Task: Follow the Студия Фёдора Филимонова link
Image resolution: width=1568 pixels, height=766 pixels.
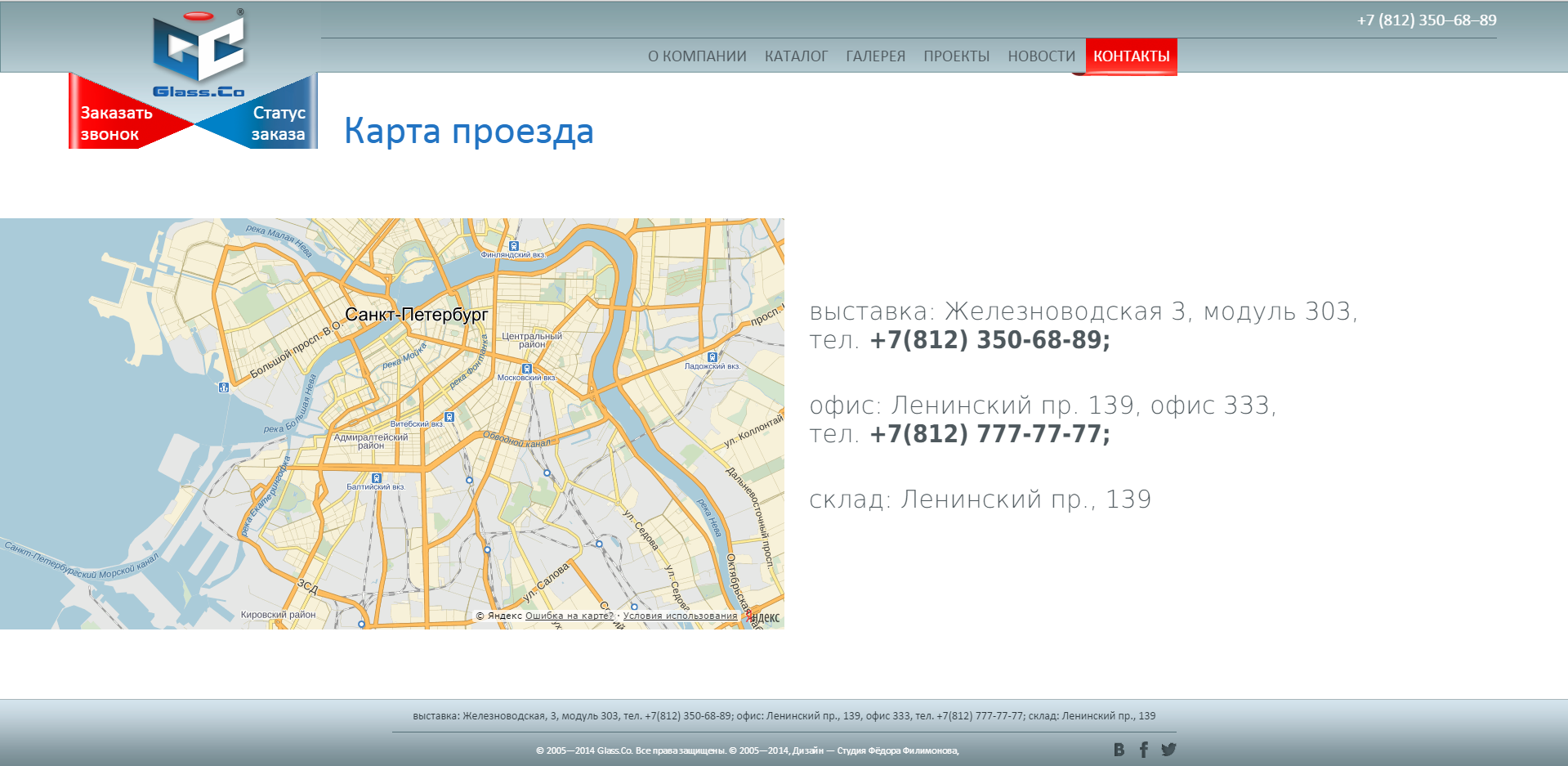Action: click(x=896, y=750)
